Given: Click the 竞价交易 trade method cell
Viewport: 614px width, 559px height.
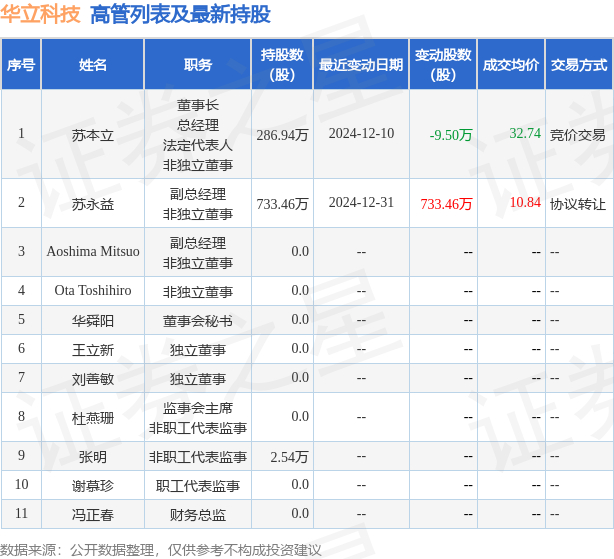Looking at the screenshot, I should pos(578,135).
